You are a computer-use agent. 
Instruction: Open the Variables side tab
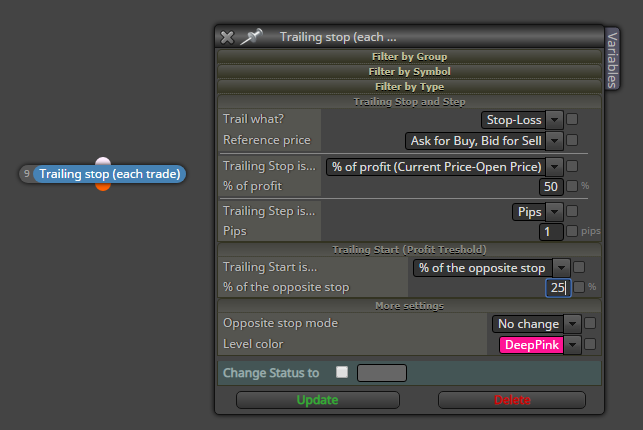(612, 59)
